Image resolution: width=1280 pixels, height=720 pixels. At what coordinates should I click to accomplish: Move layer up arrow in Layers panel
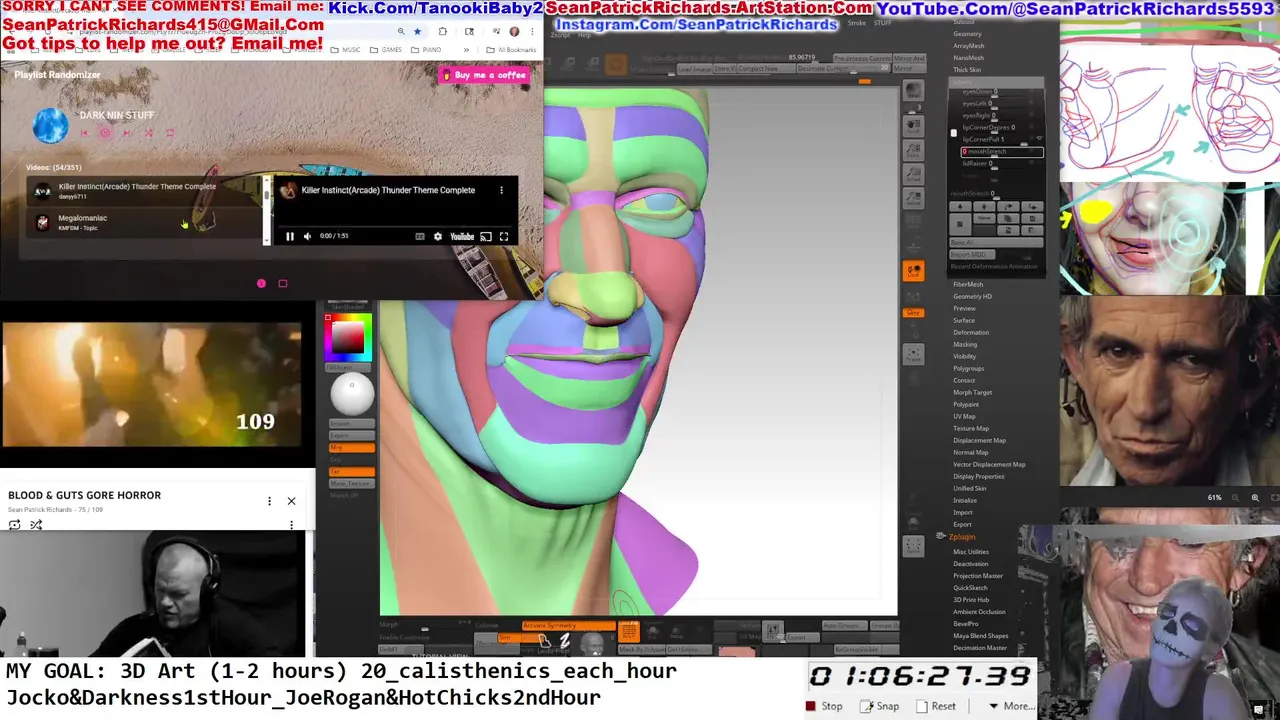pyautogui.click(x=960, y=207)
